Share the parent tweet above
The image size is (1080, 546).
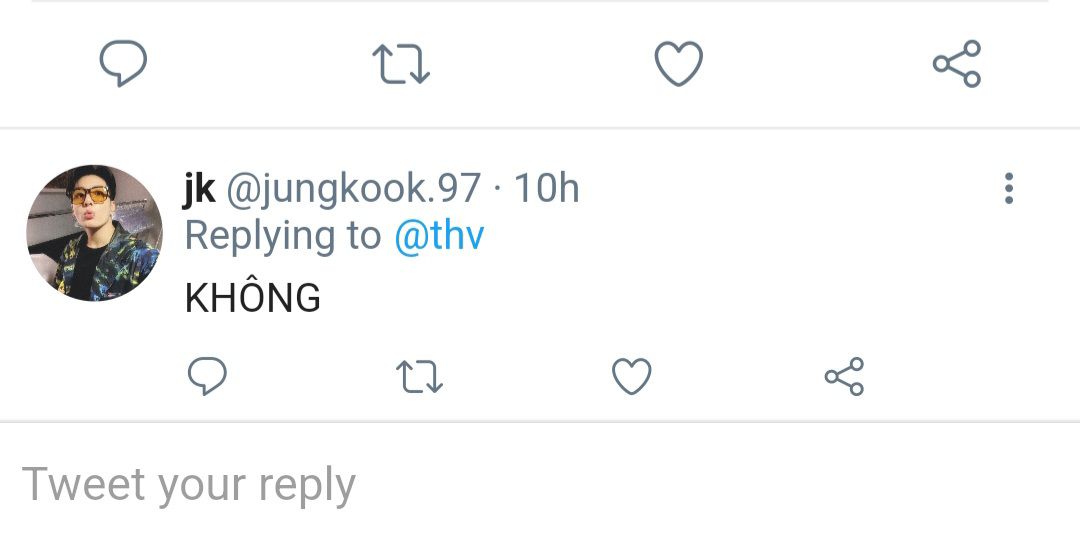pos(957,63)
